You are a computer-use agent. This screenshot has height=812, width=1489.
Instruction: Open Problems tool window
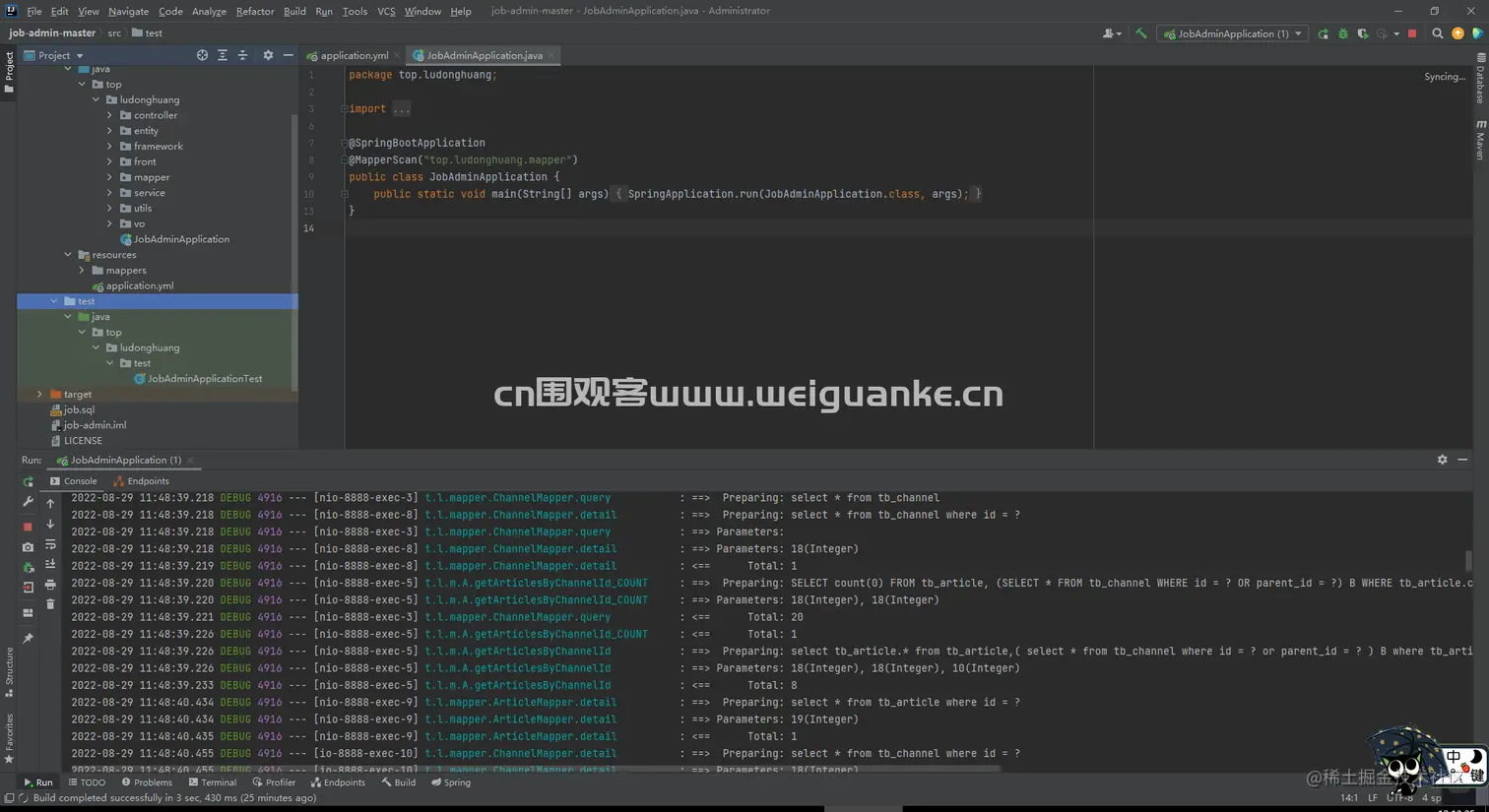tap(147, 782)
